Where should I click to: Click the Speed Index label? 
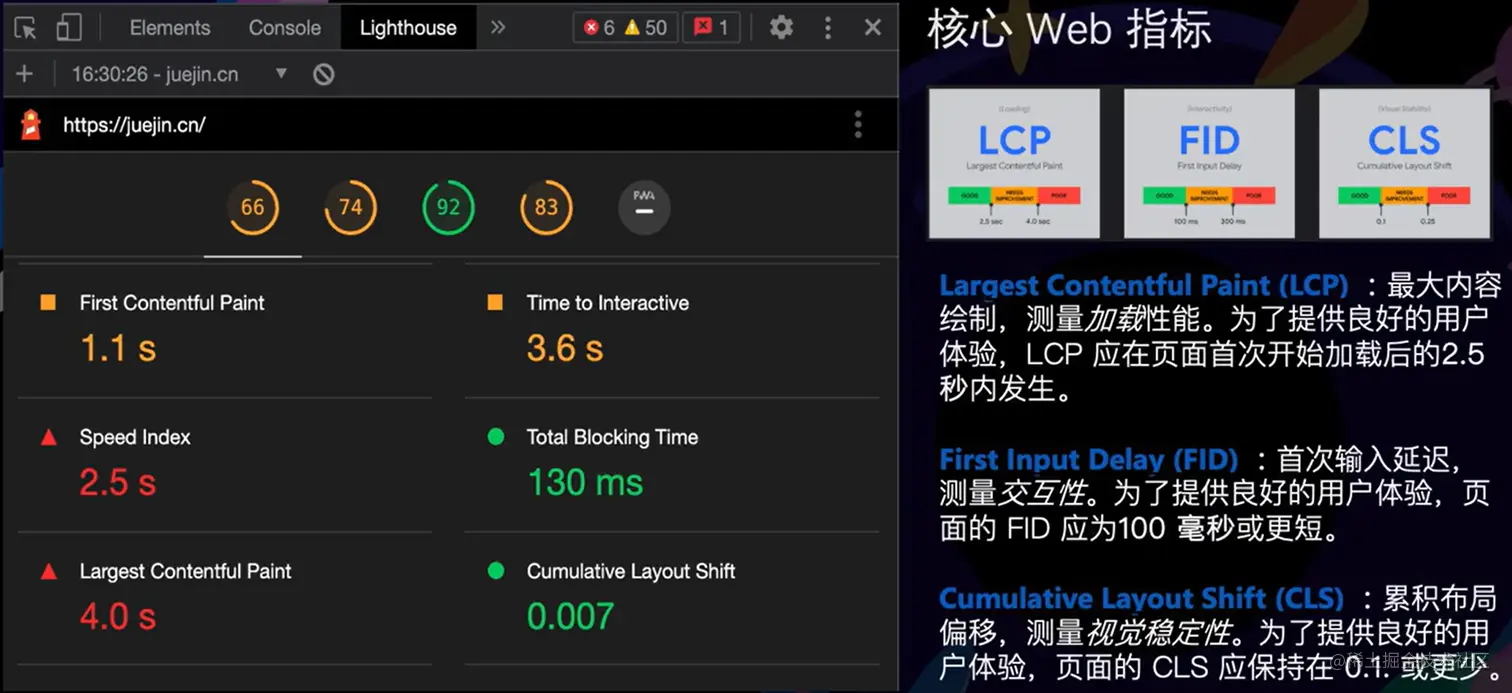pyautogui.click(x=135, y=437)
